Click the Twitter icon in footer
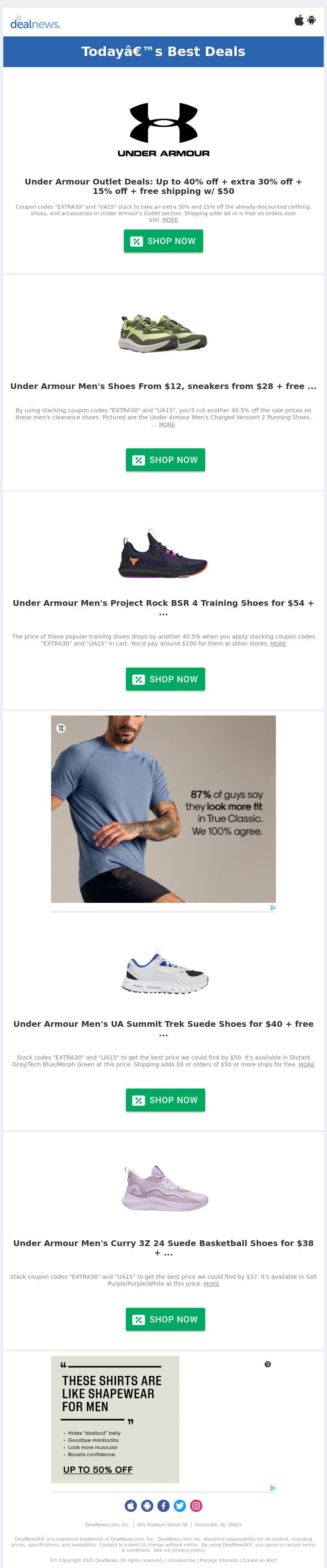 coord(180,1505)
